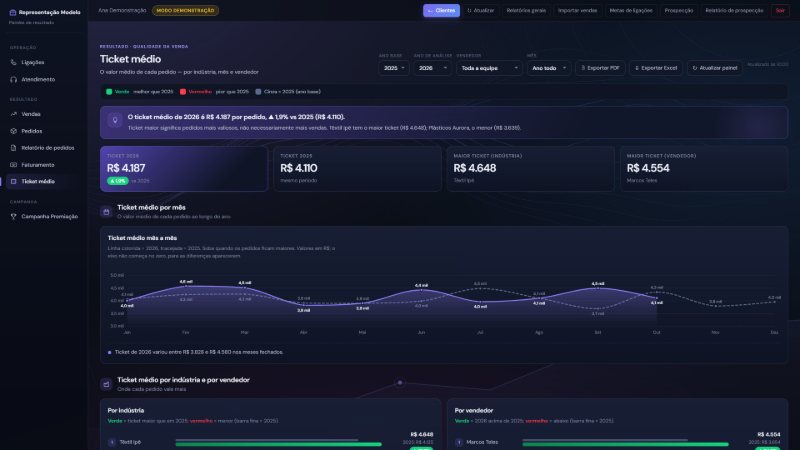Screen dimensions: 800x450
Task: Click Relatórios gerais in the top bar
Action: pyautogui.click(x=526, y=11)
